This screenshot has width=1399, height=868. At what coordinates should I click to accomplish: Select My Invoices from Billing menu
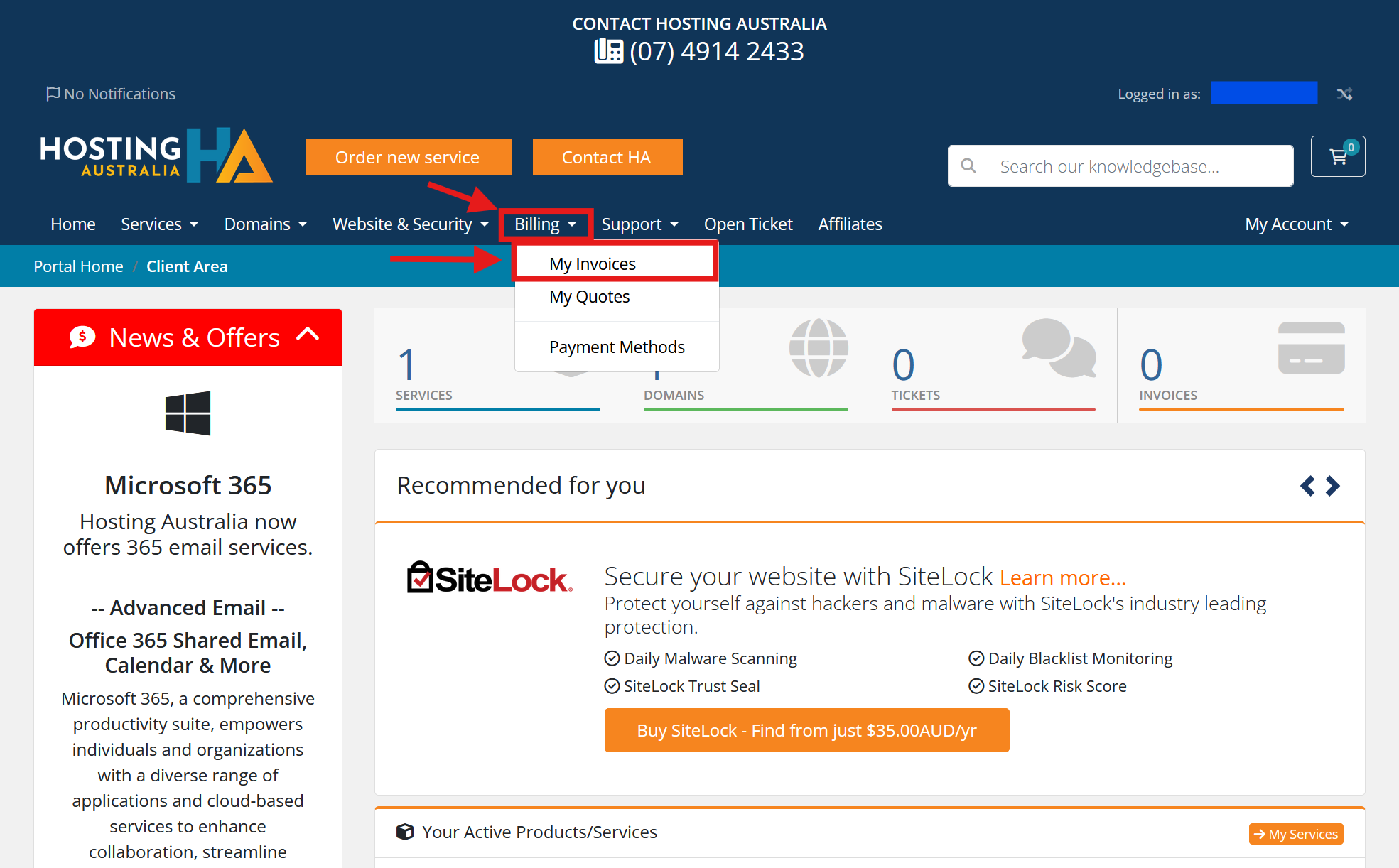(616, 264)
